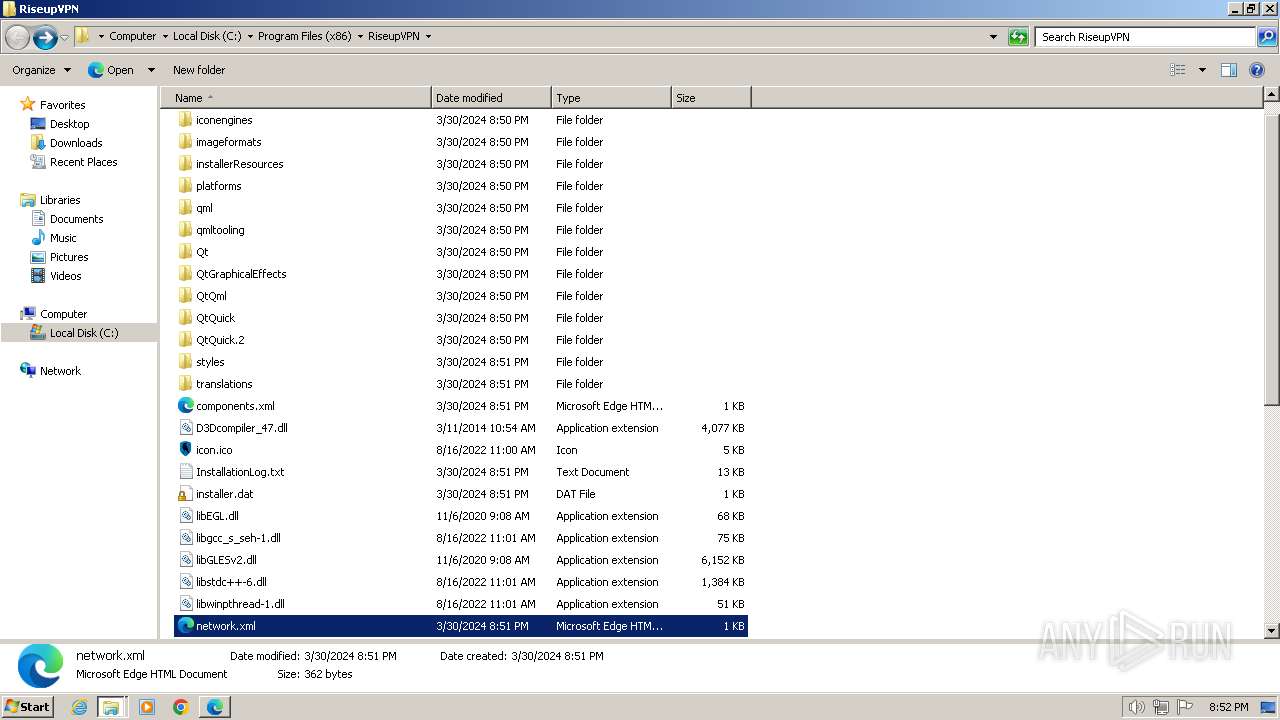Expand the arrow after RiseupVPN in address bar

coord(429,36)
